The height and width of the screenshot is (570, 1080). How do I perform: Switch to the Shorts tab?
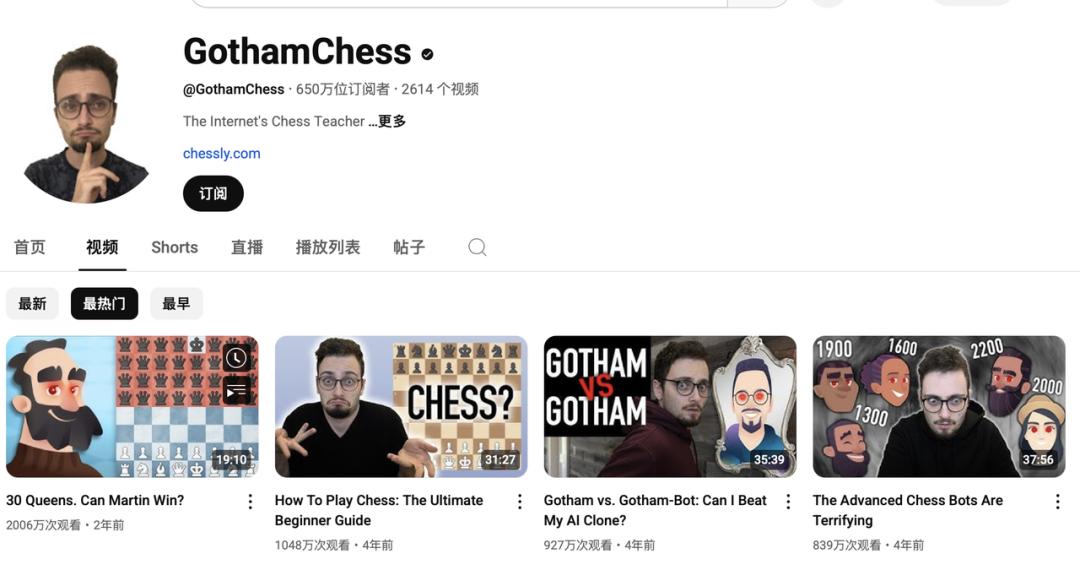(x=174, y=247)
